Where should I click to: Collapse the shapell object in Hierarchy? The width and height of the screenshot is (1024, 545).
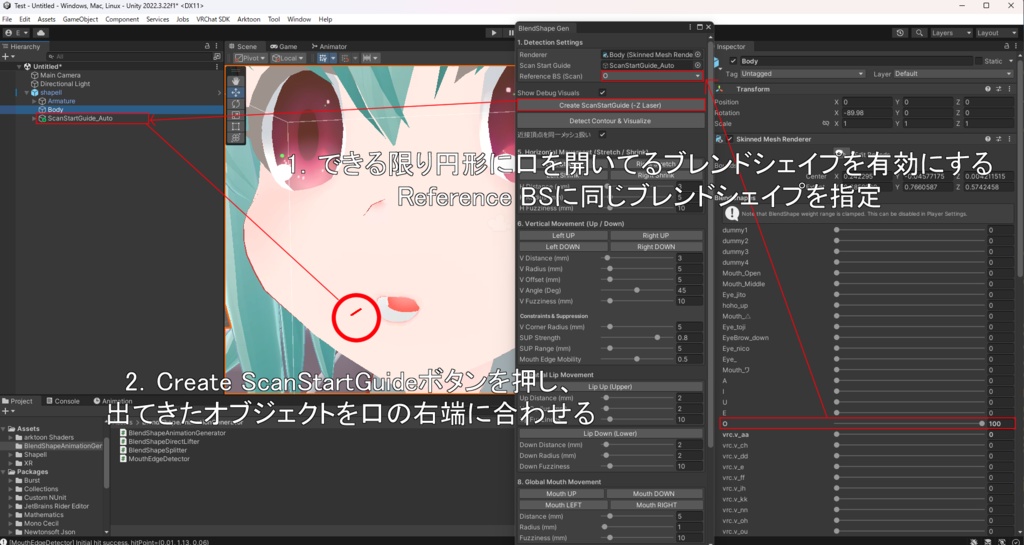click(x=27, y=93)
